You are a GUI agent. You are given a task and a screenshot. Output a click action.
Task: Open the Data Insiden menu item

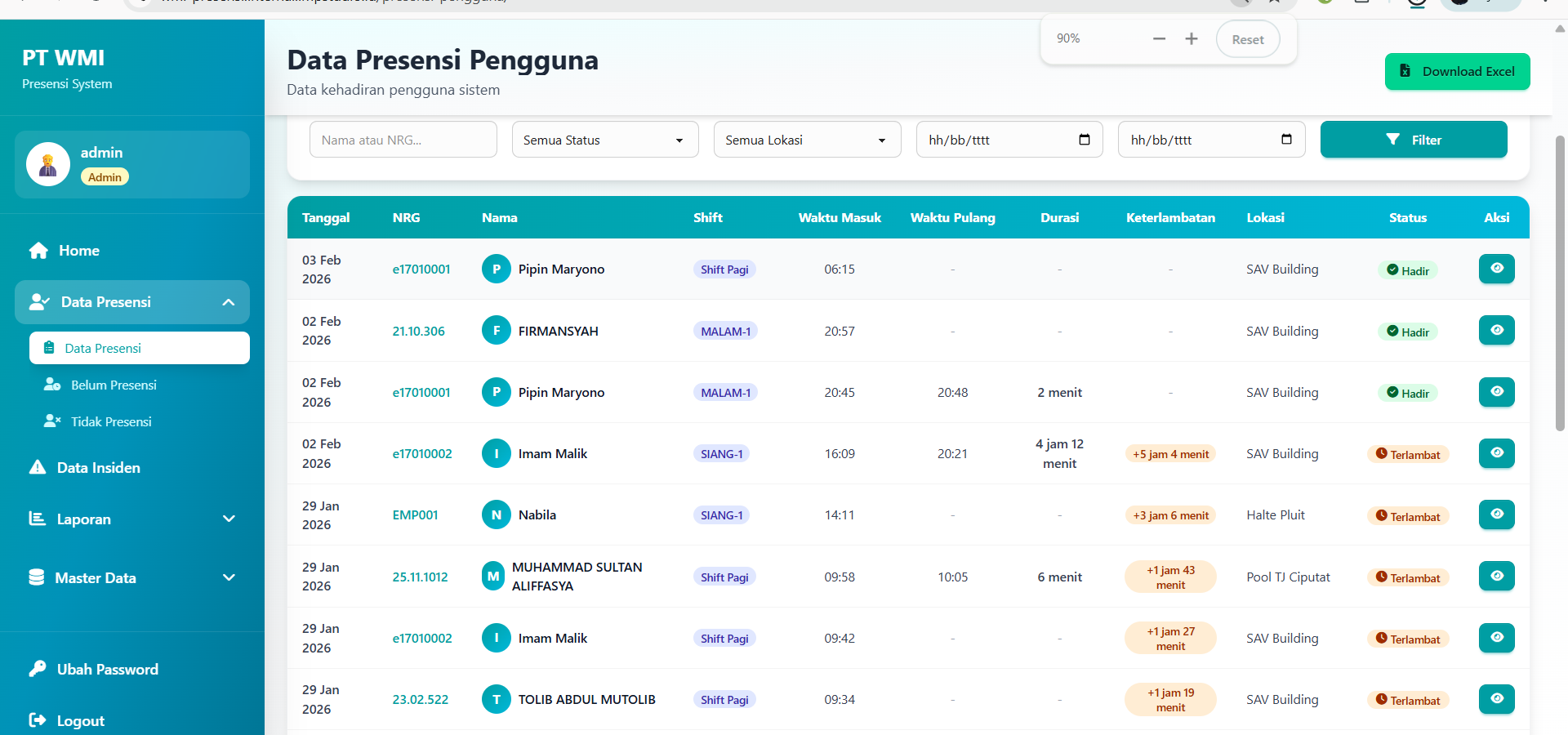(x=98, y=468)
